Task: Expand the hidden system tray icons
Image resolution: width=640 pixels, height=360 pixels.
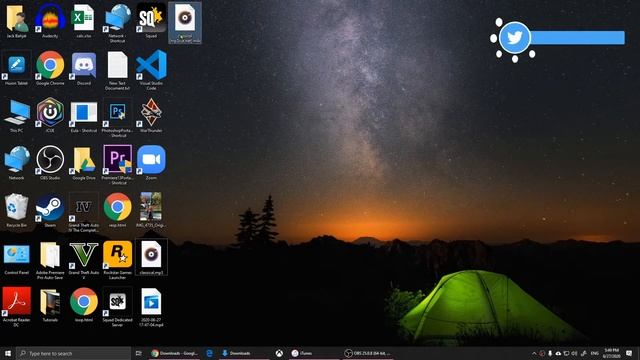Action: coord(534,353)
